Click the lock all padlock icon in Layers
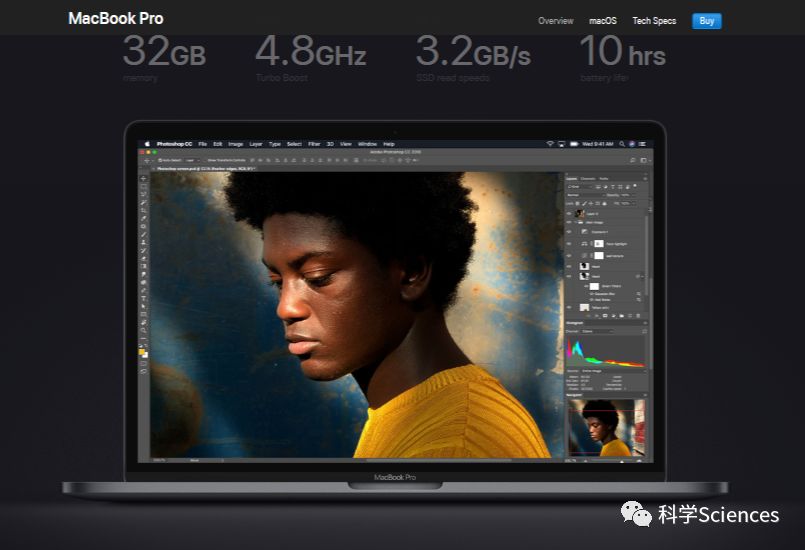805x550 pixels. tap(605, 204)
